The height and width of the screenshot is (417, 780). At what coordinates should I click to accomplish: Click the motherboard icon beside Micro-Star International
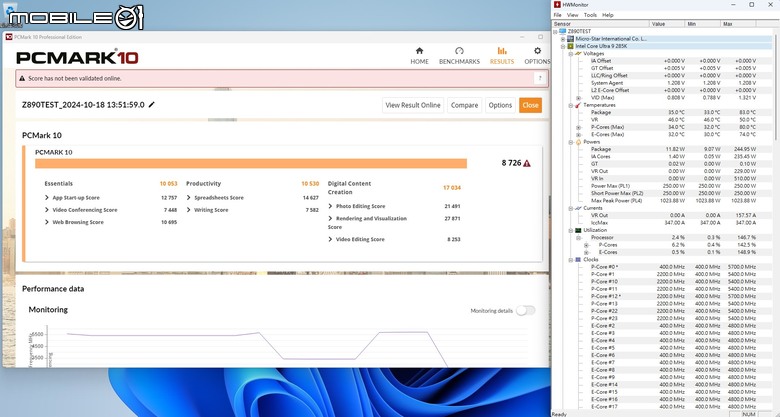click(x=571, y=39)
